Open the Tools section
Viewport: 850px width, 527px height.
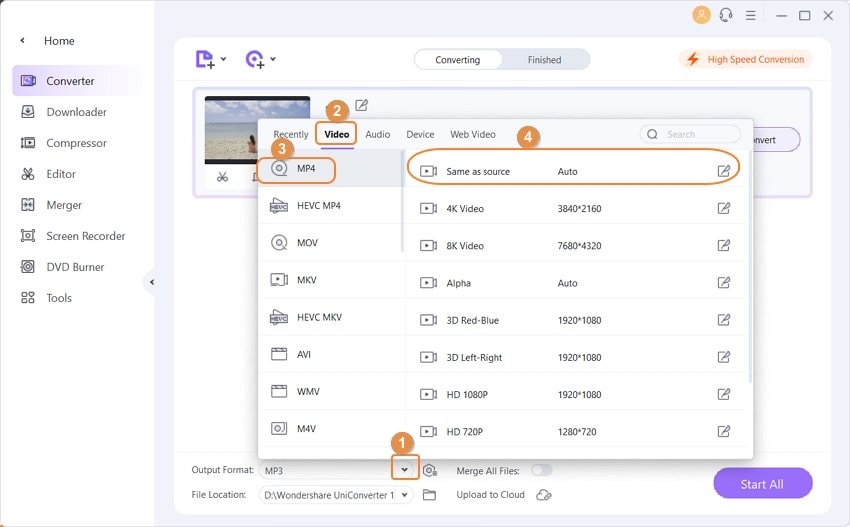point(46,298)
